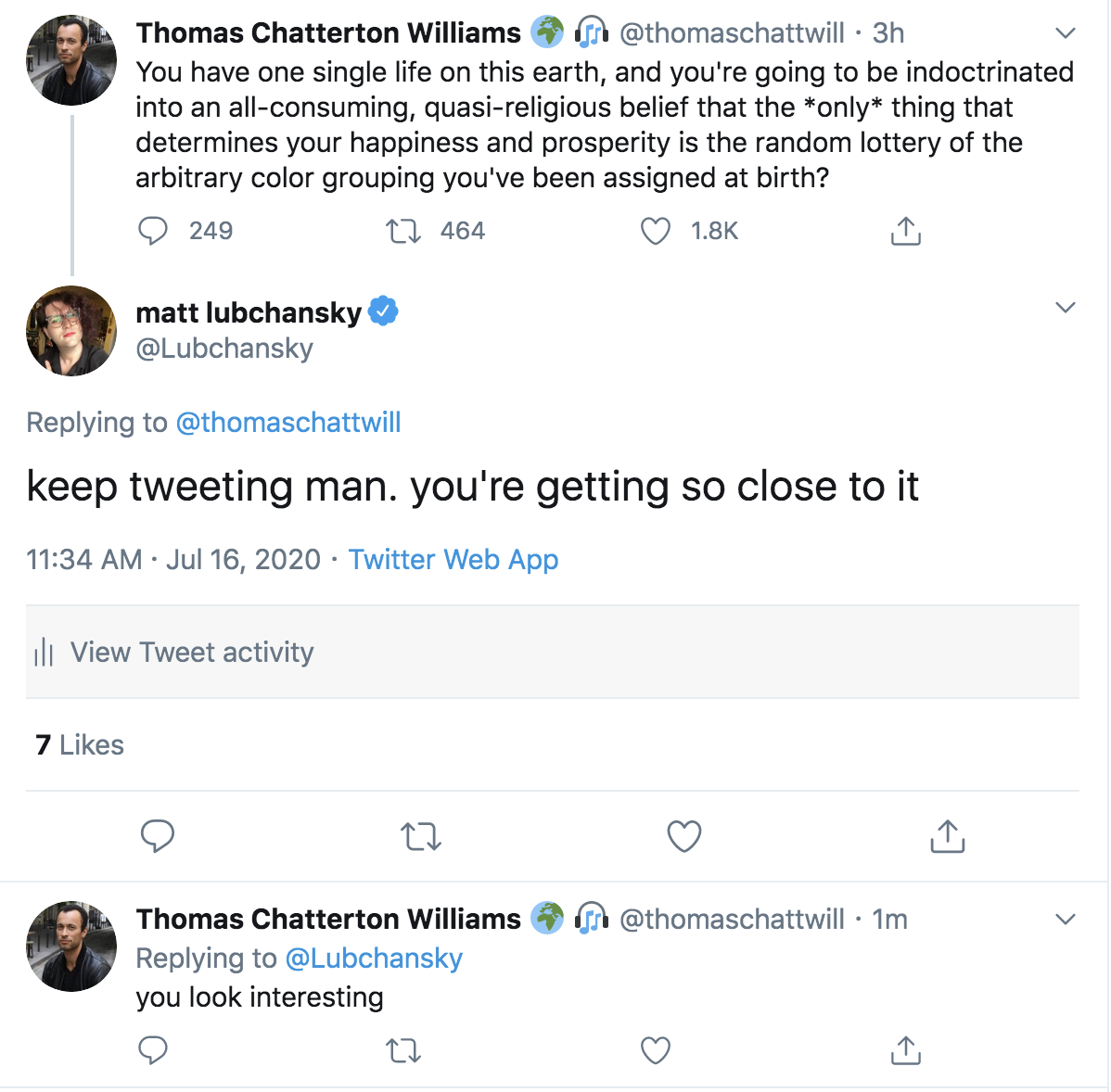Share the 'you look interesting' reply
The image size is (1111, 1092).
click(x=905, y=1050)
